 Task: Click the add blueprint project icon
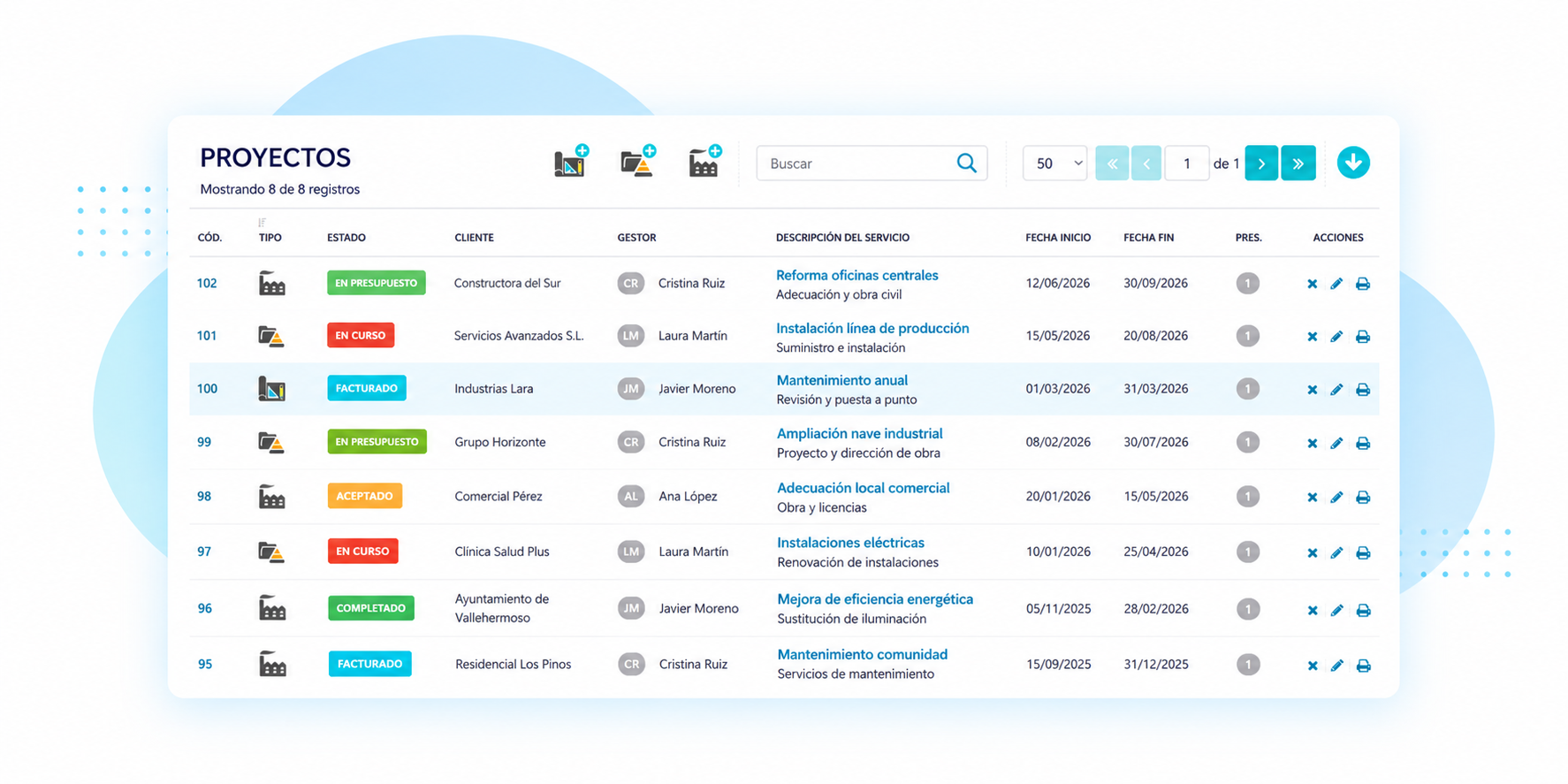click(x=571, y=162)
